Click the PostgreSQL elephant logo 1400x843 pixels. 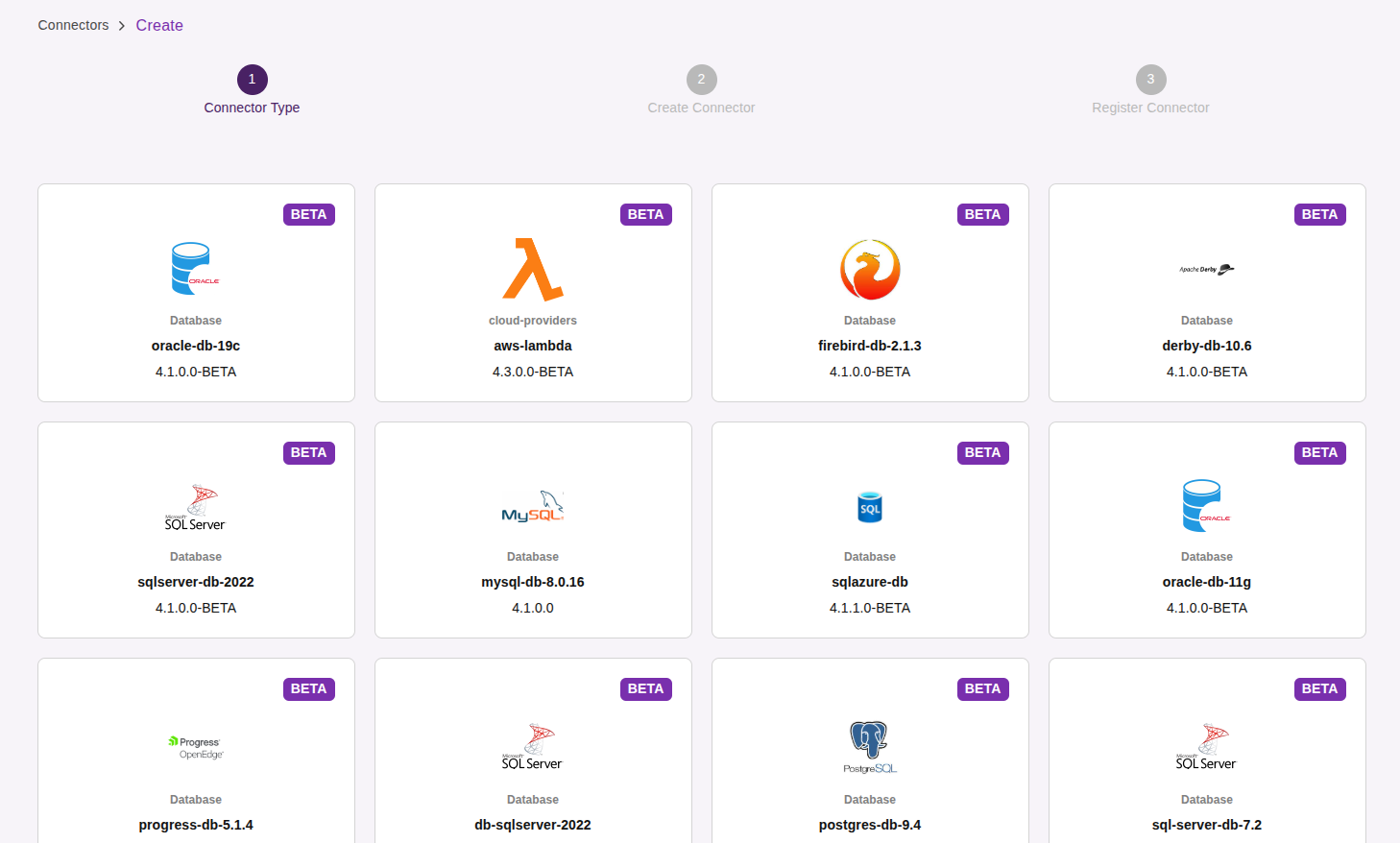click(869, 744)
